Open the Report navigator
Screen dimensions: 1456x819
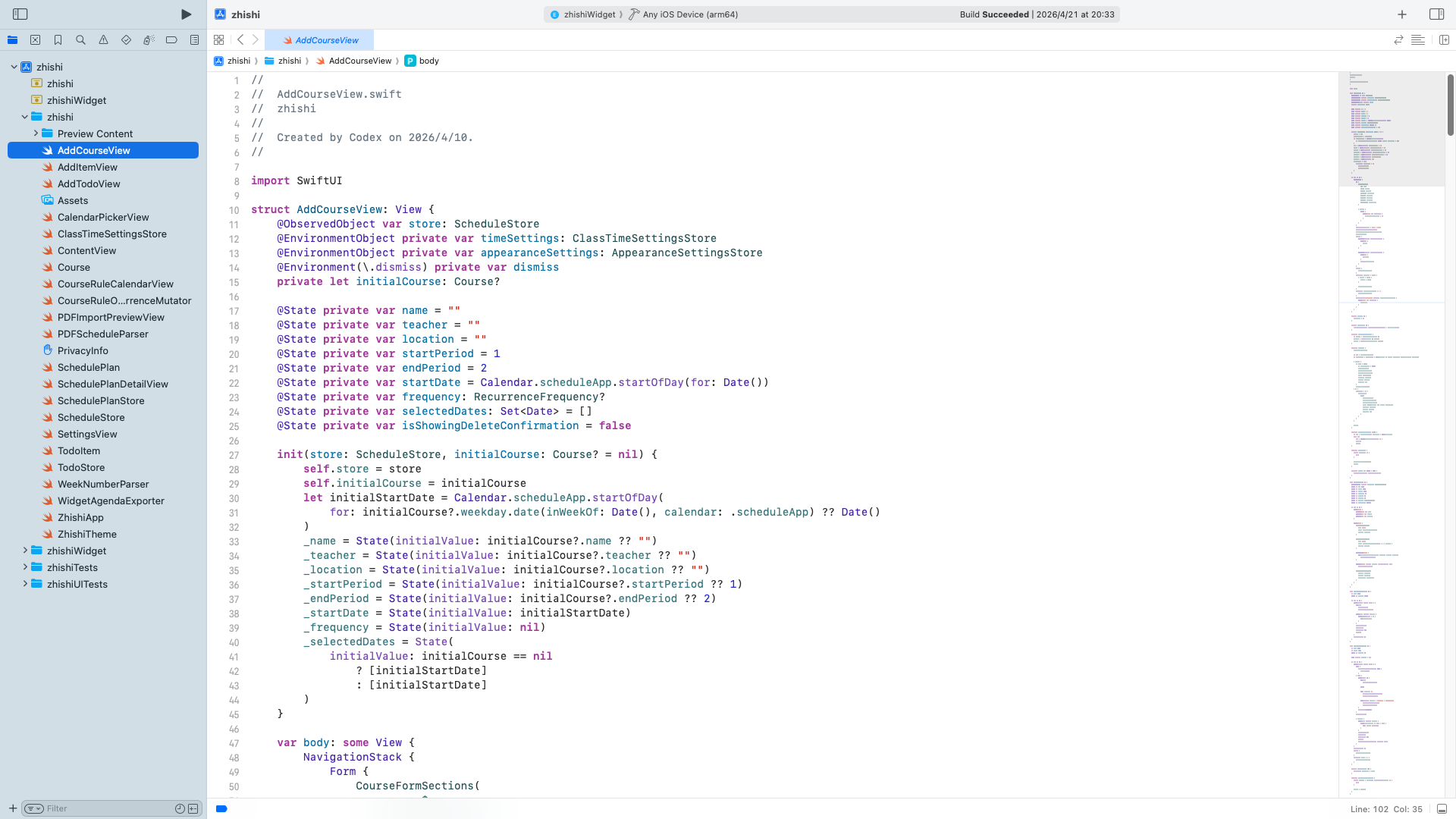195,40
